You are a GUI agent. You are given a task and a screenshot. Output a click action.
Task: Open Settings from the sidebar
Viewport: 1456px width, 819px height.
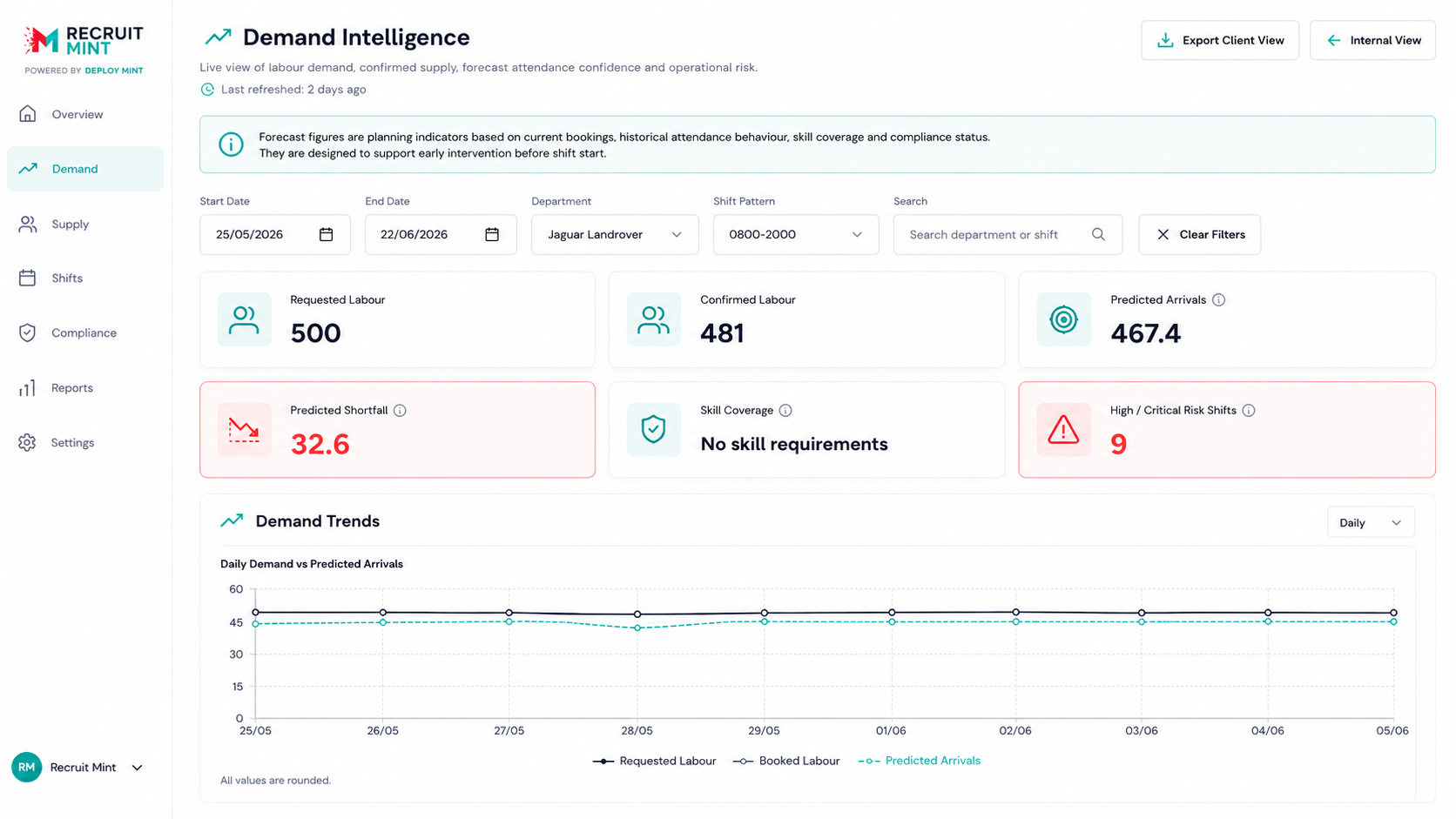(x=85, y=442)
